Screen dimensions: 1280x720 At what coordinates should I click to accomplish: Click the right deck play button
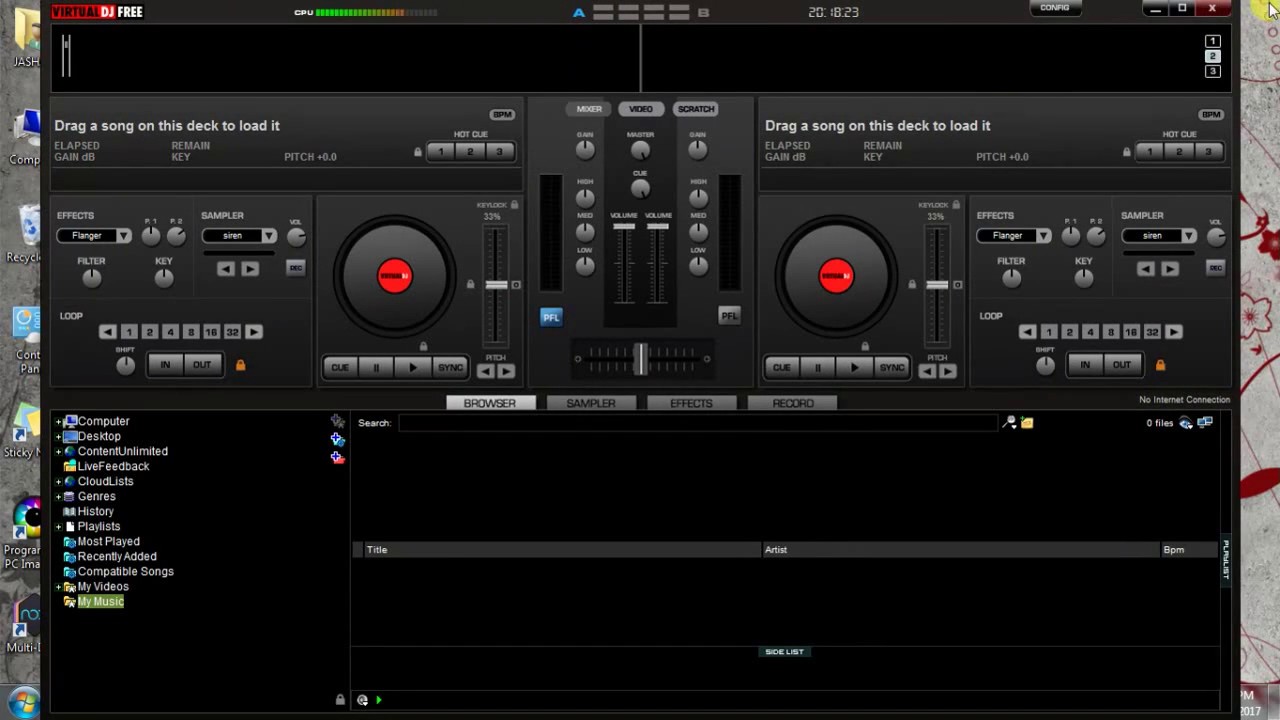coord(854,368)
